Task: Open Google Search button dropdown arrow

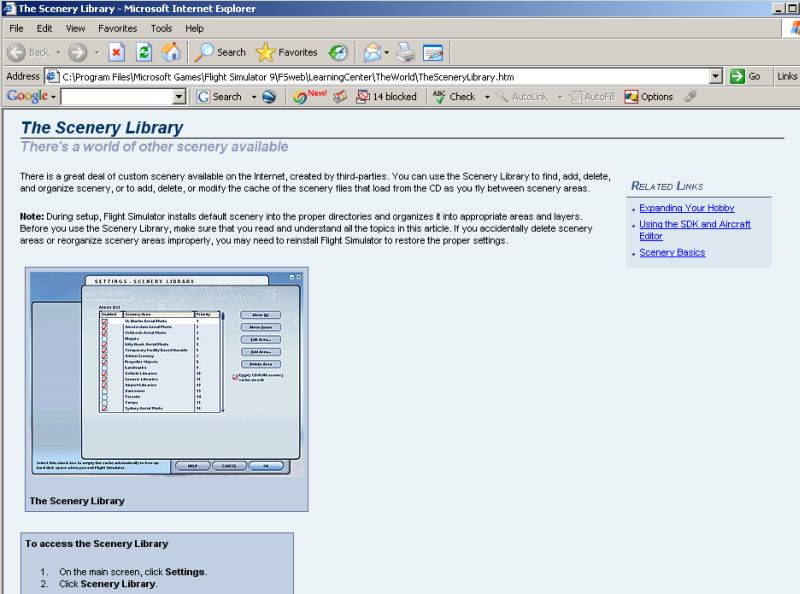Action: 254,96
